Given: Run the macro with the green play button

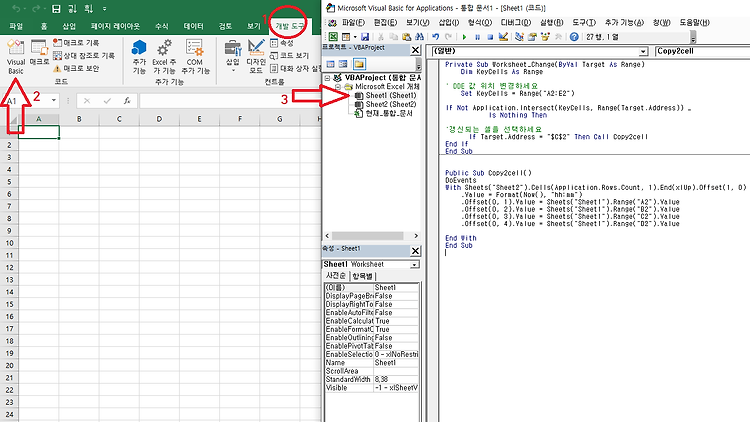Looking at the screenshot, I should click(464, 37).
